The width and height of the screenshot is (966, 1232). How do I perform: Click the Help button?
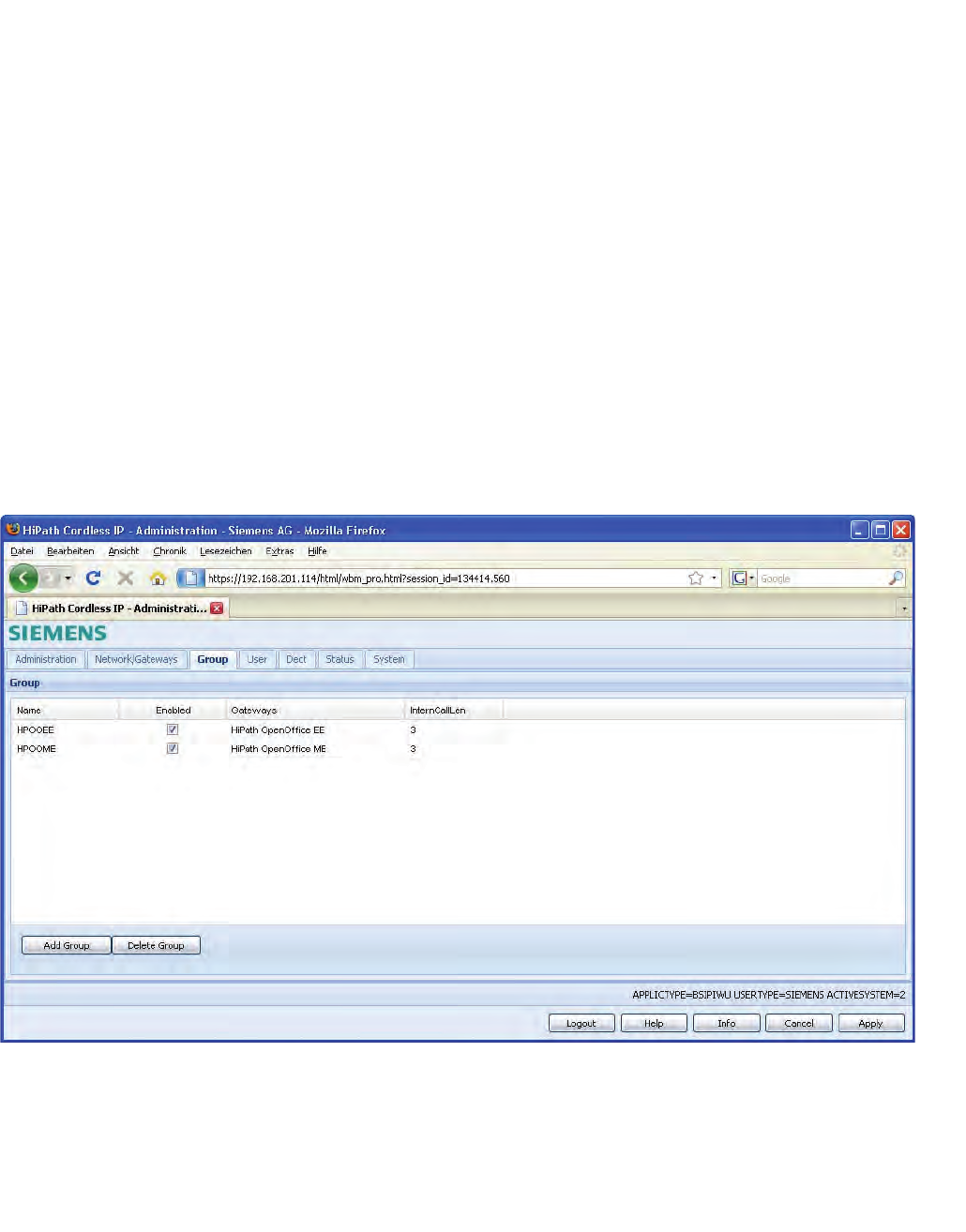[654, 1023]
